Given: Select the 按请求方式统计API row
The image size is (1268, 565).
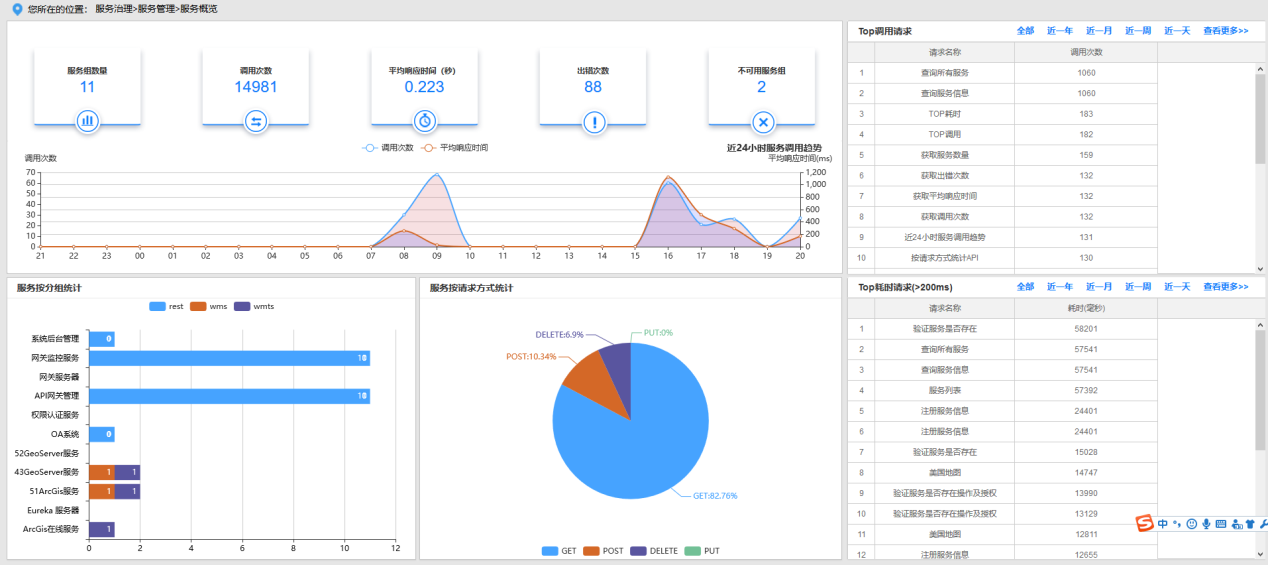Looking at the screenshot, I should tap(1002, 257).
